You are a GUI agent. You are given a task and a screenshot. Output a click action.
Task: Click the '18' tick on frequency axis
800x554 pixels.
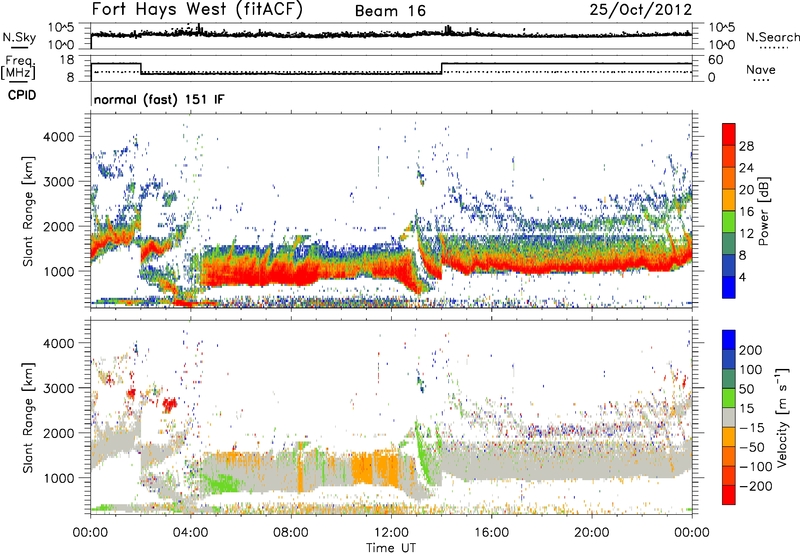(67, 60)
